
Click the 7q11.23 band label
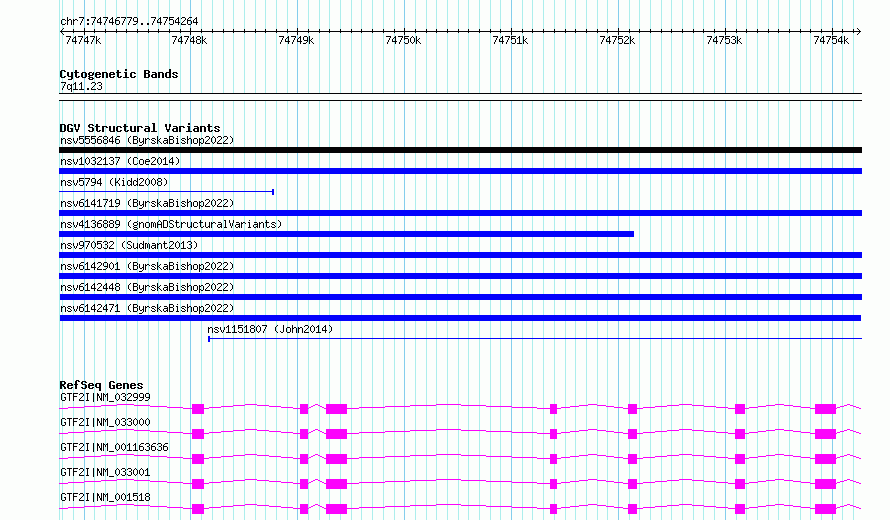81,86
